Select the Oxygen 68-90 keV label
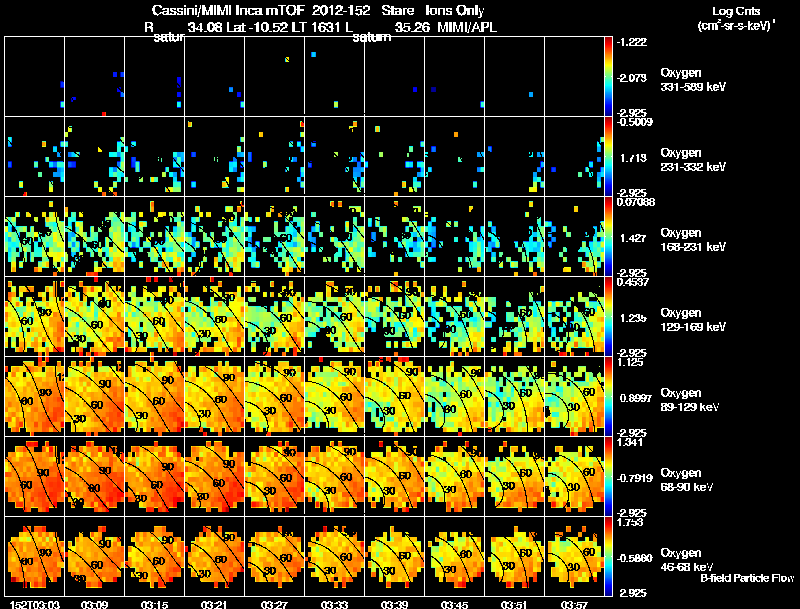 [x=687, y=480]
